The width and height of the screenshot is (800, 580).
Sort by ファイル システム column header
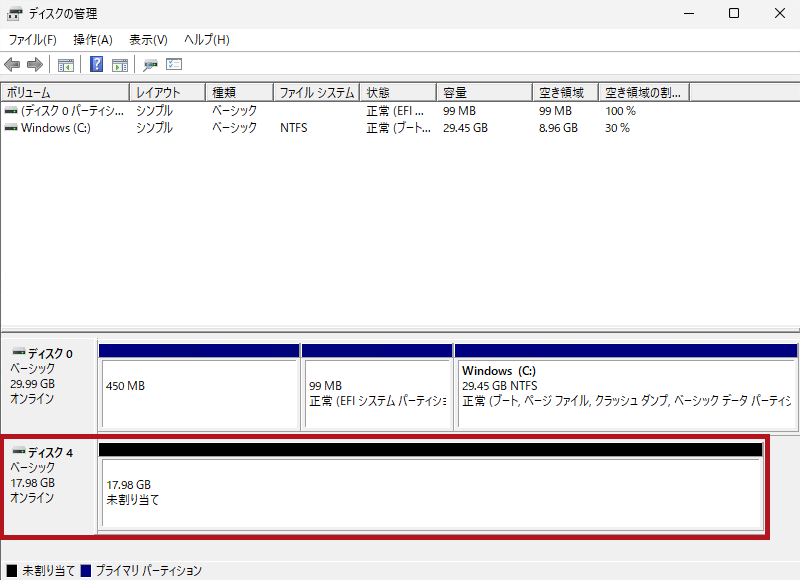(x=316, y=92)
